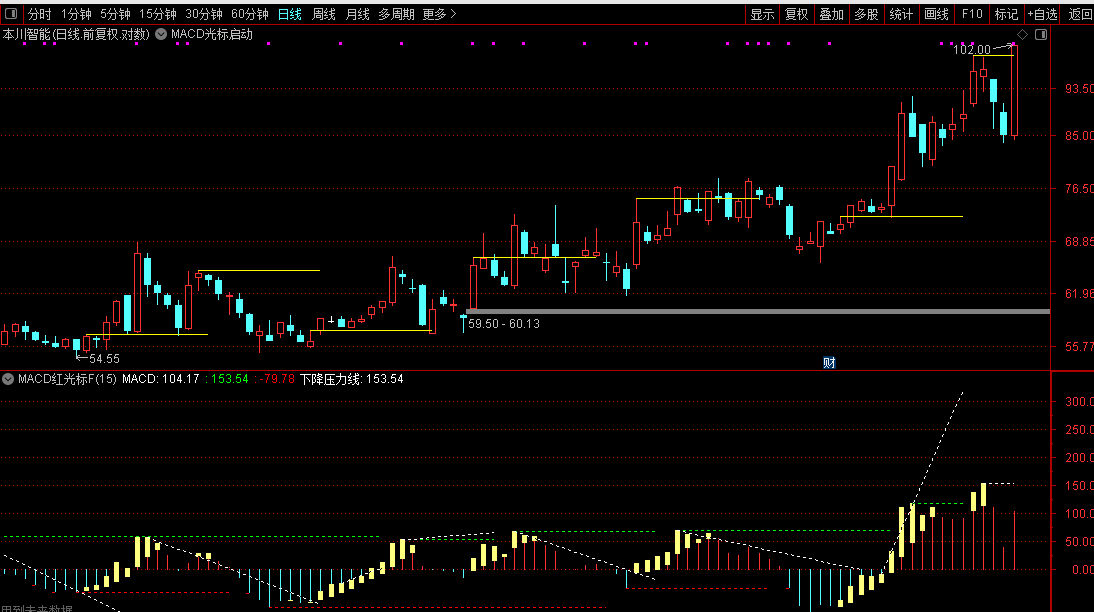Image resolution: width=1094 pixels, height=612 pixels.
Task: Select the 60分钟 timeframe
Action: (250, 14)
